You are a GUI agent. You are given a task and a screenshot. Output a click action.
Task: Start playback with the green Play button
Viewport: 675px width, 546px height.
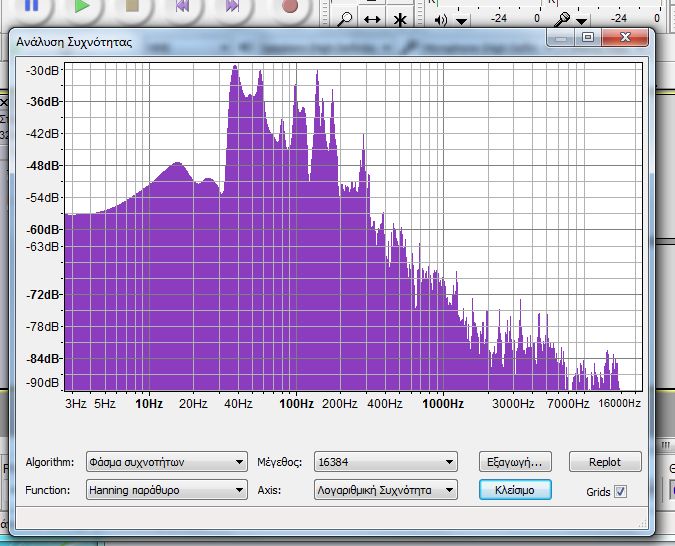click(82, 6)
